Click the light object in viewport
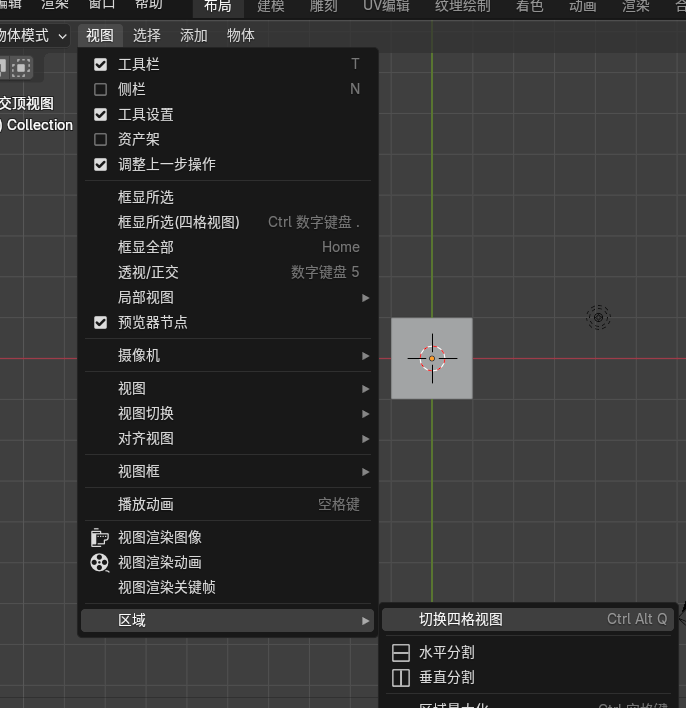 (x=598, y=317)
